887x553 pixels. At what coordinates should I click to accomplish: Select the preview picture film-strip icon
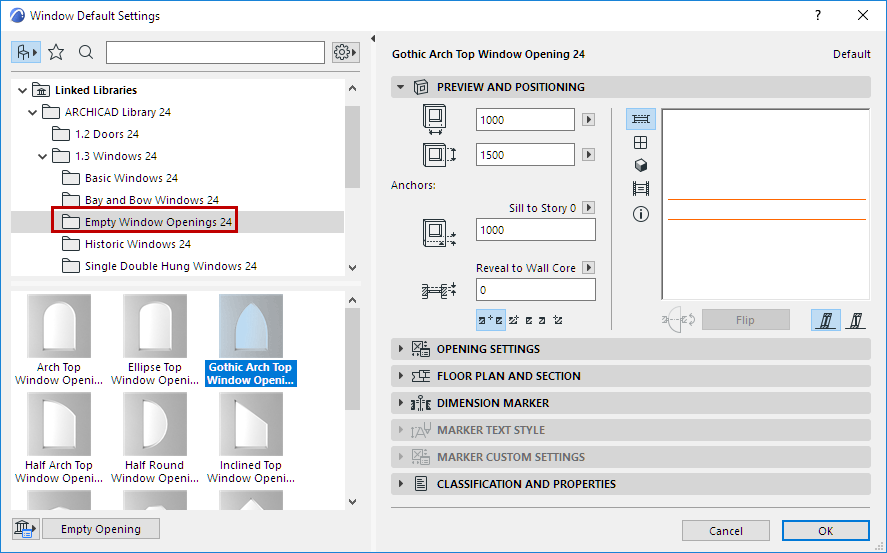point(641,189)
